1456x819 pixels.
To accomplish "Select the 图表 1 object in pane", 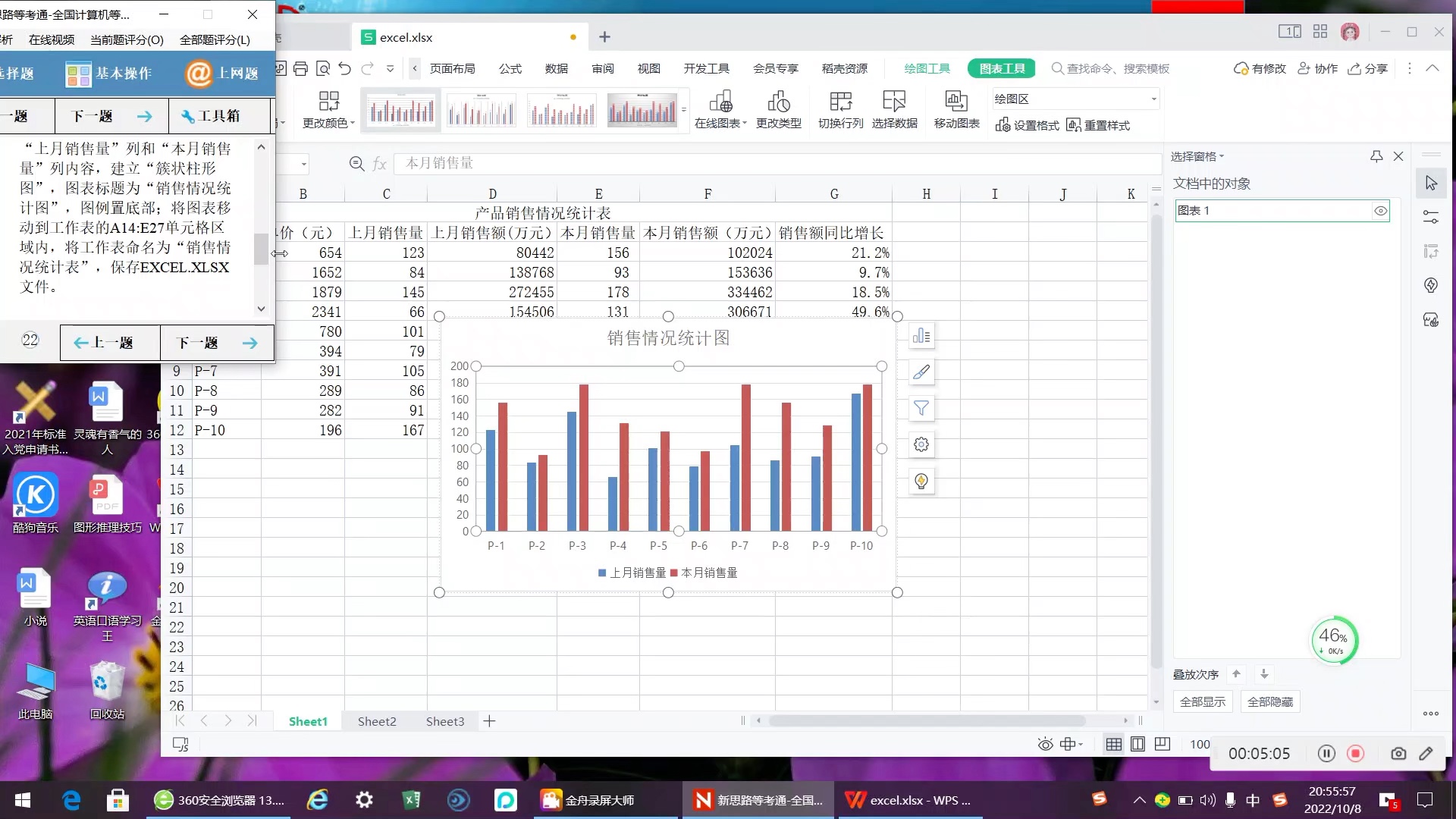I will [1282, 211].
